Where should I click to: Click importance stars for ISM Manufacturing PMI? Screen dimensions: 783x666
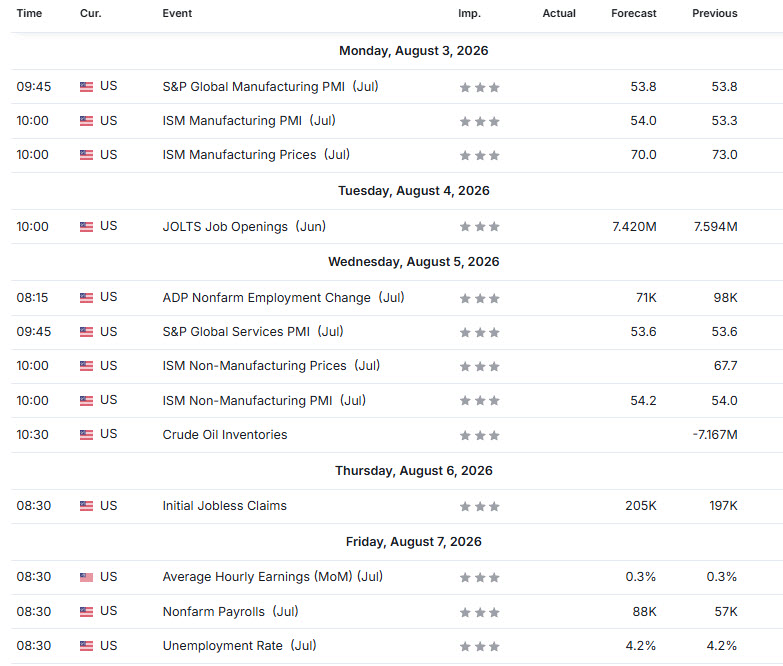pyautogui.click(x=479, y=122)
